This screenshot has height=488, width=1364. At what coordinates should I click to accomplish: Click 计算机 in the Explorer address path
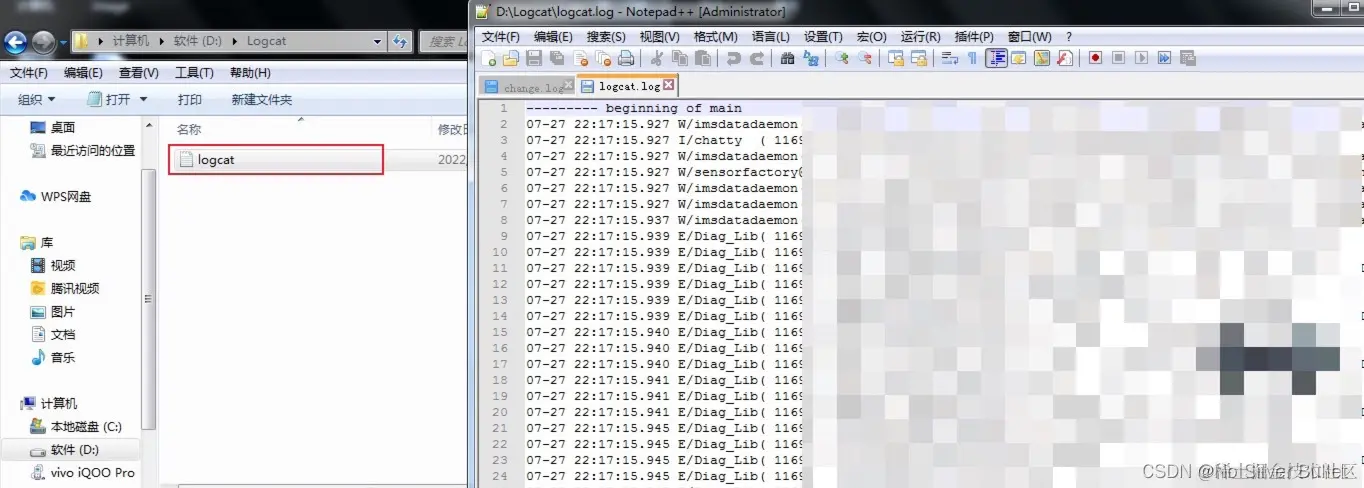[131, 41]
